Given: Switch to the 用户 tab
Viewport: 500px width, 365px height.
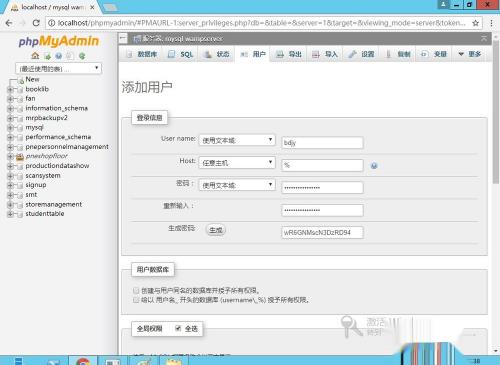Looking at the screenshot, I should [253, 54].
